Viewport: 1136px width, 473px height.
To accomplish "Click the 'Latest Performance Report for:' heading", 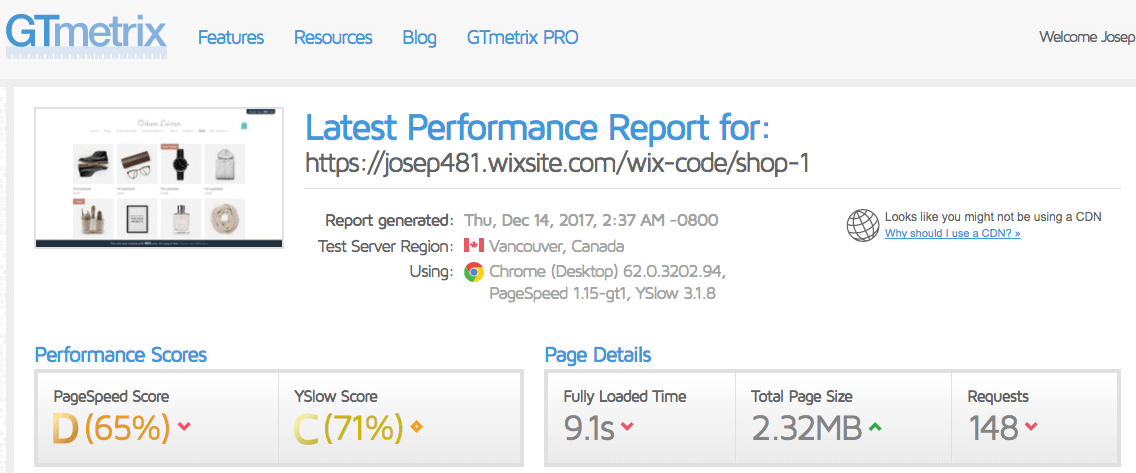I will click(x=537, y=127).
